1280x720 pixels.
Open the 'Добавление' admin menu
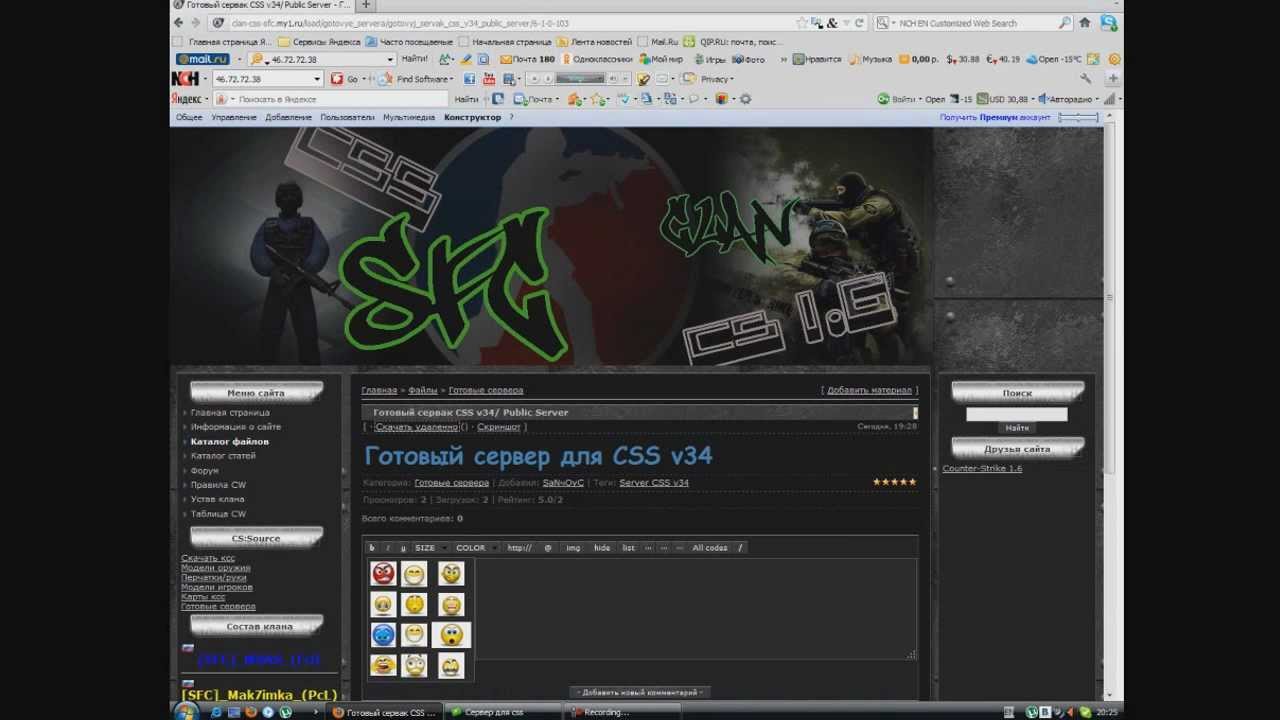click(x=288, y=117)
